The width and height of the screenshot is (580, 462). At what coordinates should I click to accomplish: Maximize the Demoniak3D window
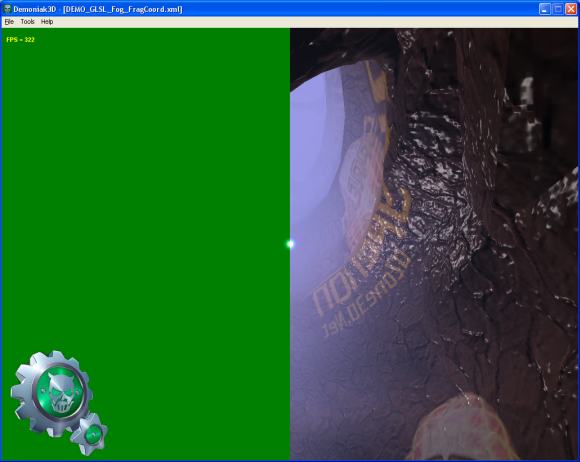(558, 9)
